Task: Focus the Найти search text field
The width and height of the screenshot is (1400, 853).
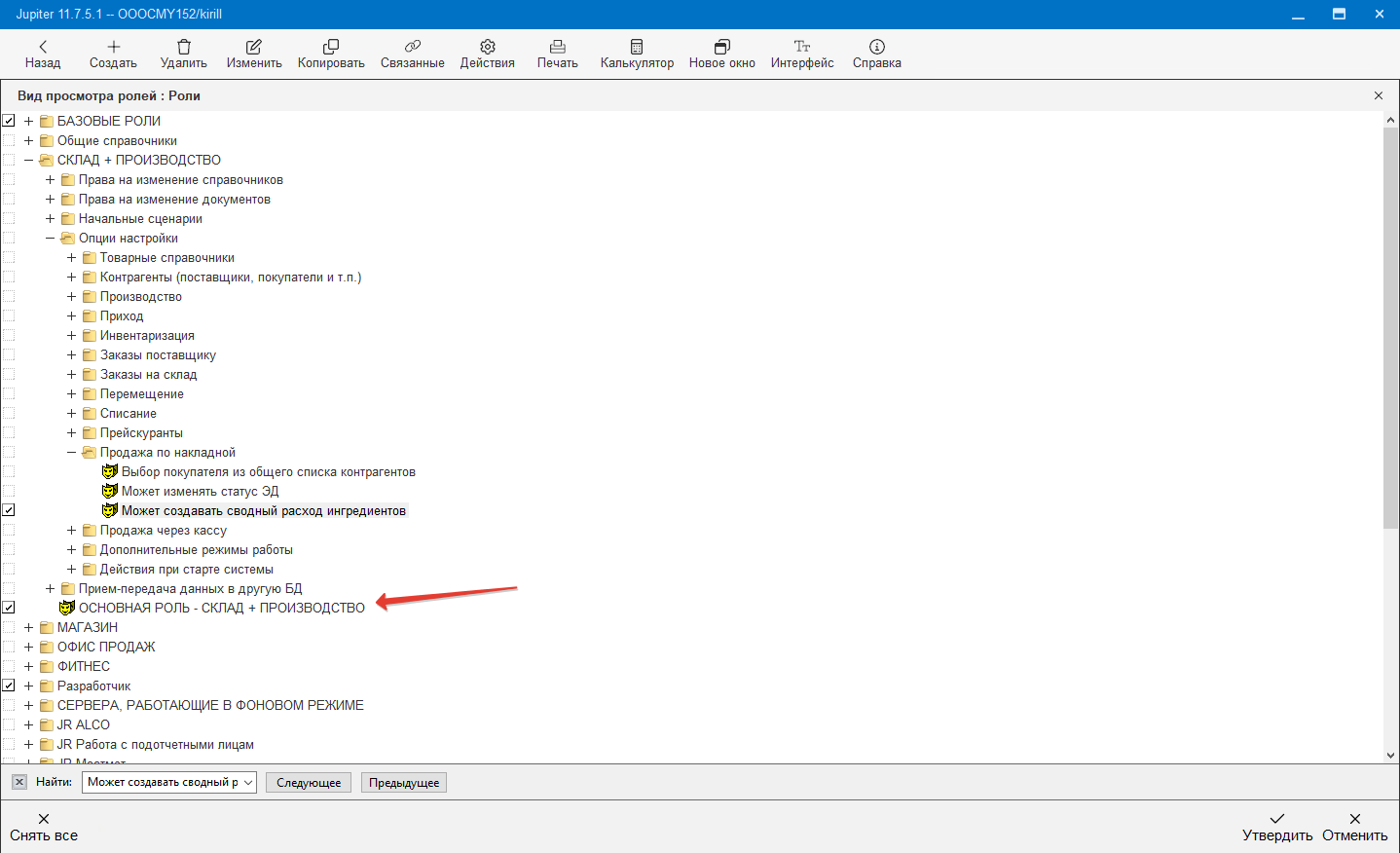Action: click(162, 782)
